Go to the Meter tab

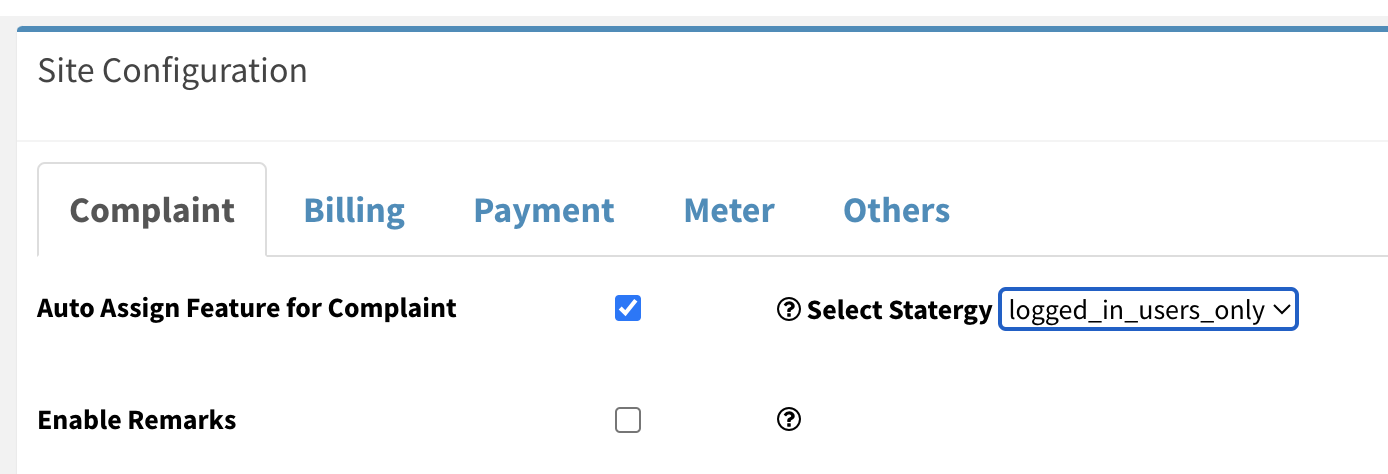point(729,211)
